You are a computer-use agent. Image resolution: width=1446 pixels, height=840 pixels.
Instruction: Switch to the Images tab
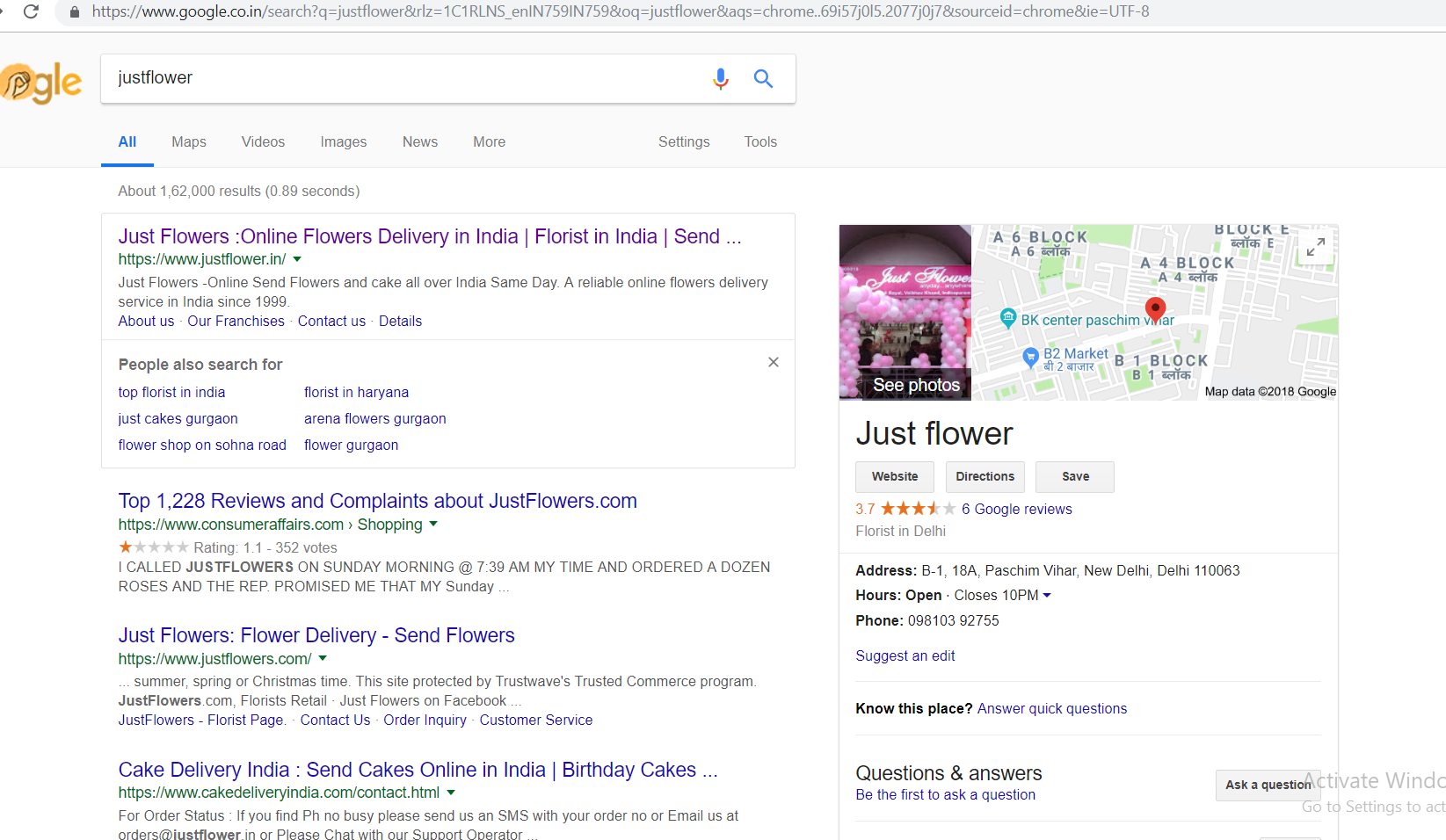(x=344, y=141)
